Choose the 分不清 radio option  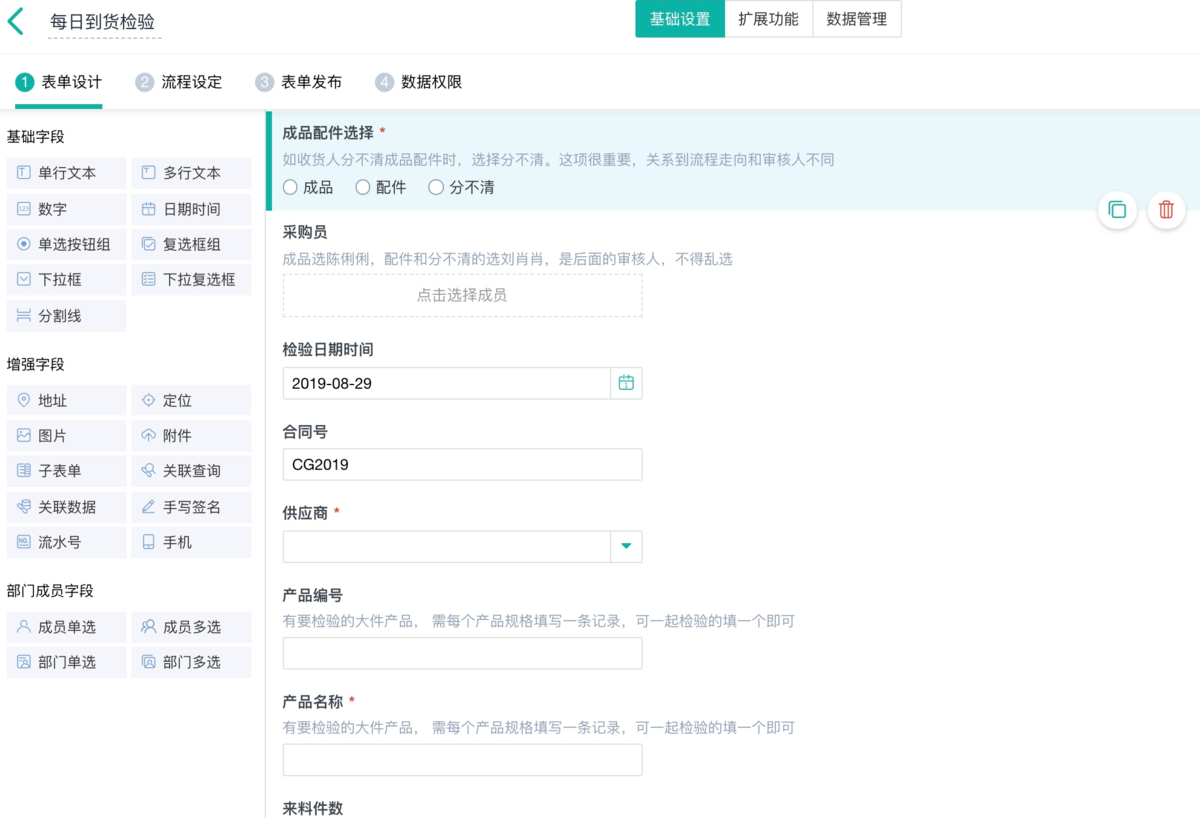pos(436,187)
